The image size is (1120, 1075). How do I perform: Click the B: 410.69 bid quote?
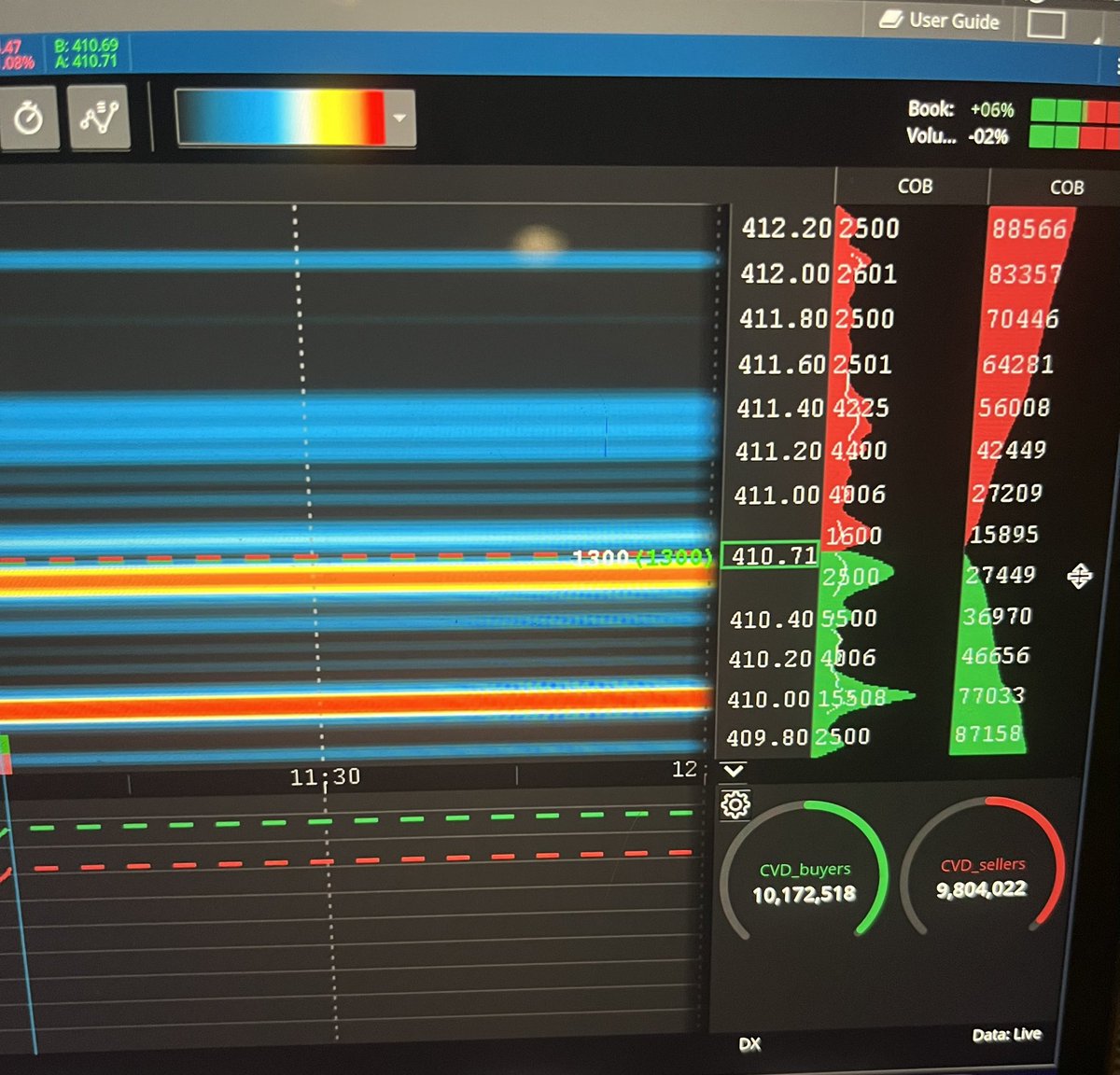pos(86,45)
